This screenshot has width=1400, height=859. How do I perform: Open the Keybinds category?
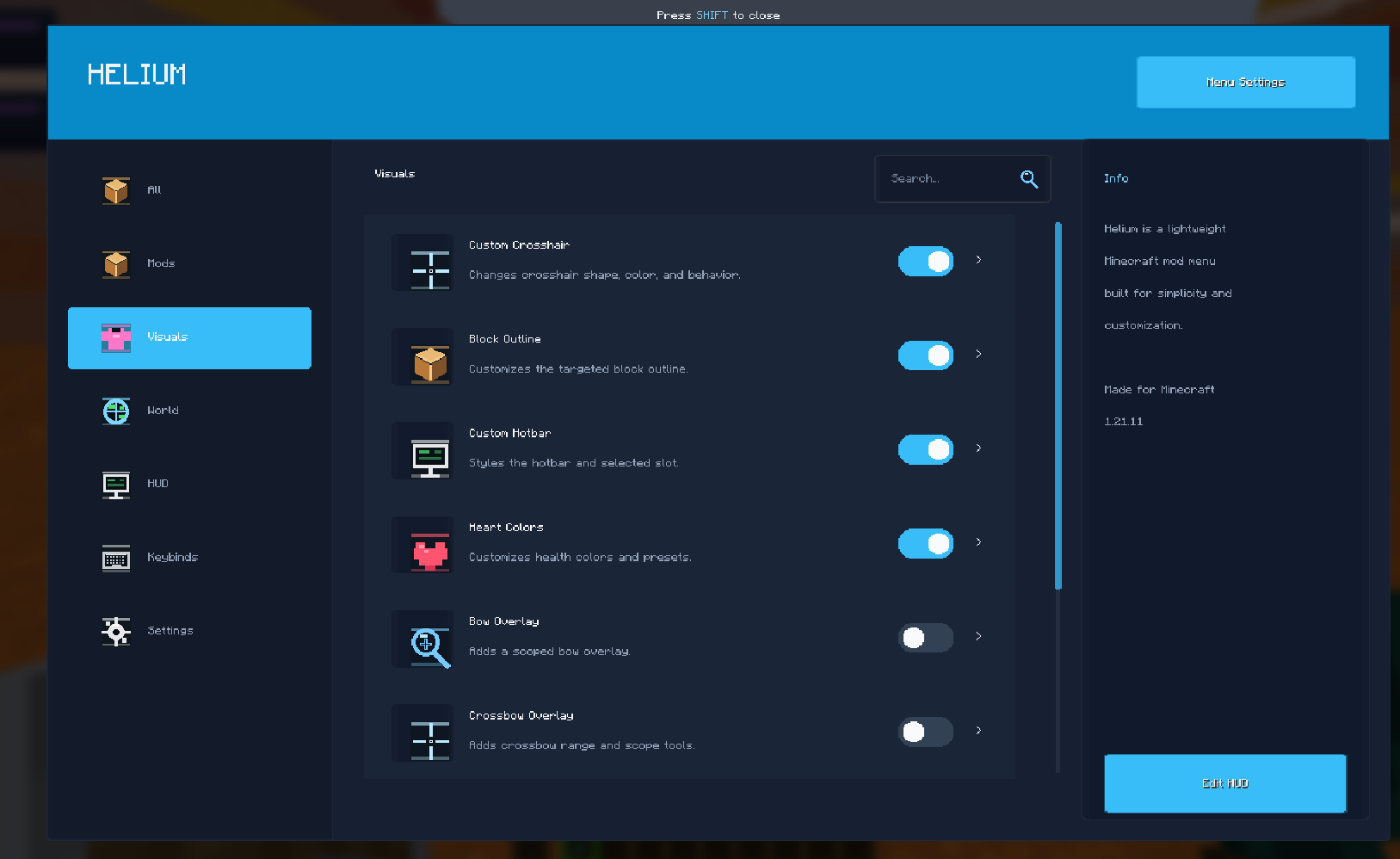point(189,559)
